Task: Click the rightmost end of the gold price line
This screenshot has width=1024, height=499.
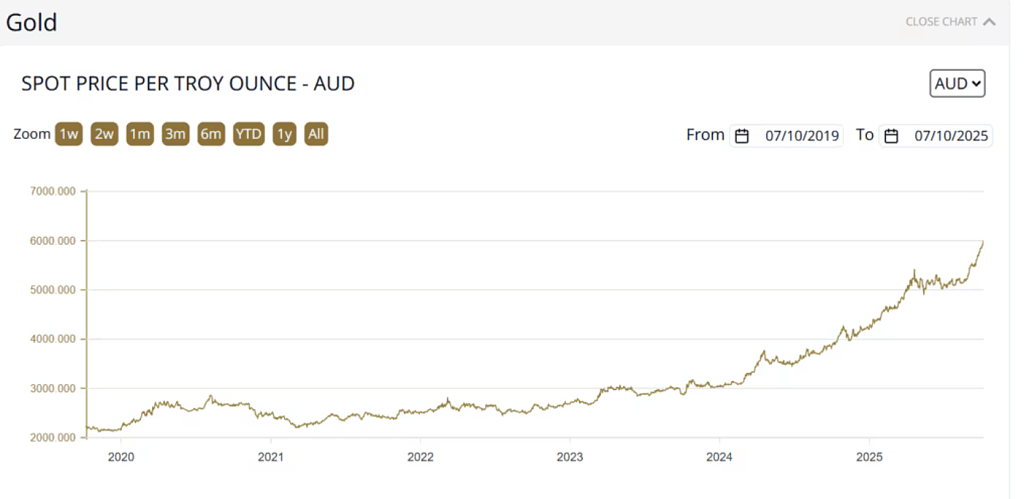Action: click(983, 242)
